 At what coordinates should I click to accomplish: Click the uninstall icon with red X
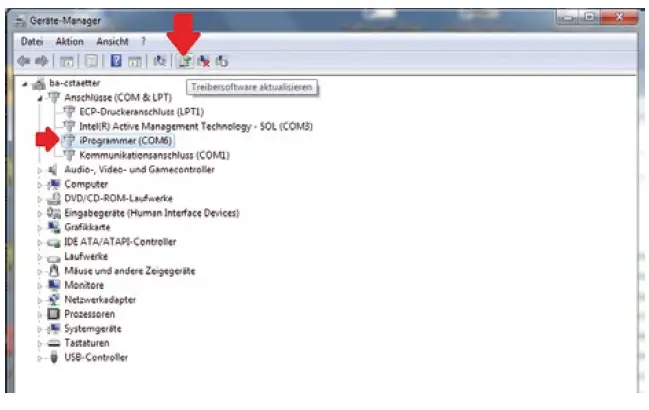pyautogui.click(x=203, y=61)
